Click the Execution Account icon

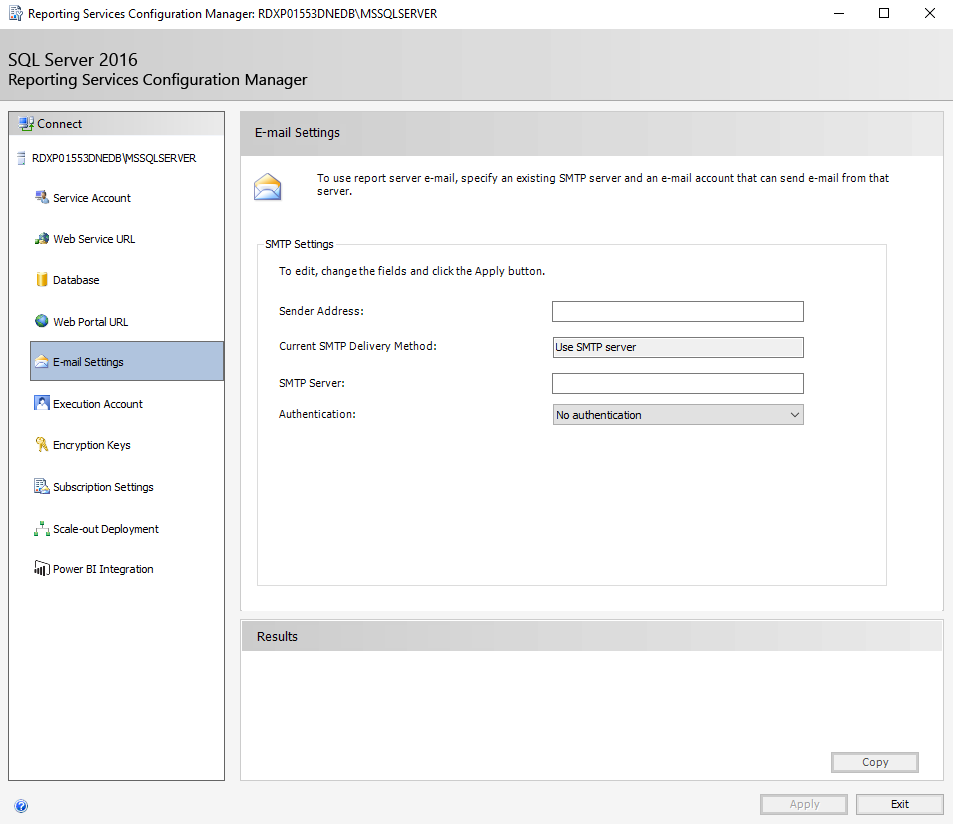click(x=41, y=403)
